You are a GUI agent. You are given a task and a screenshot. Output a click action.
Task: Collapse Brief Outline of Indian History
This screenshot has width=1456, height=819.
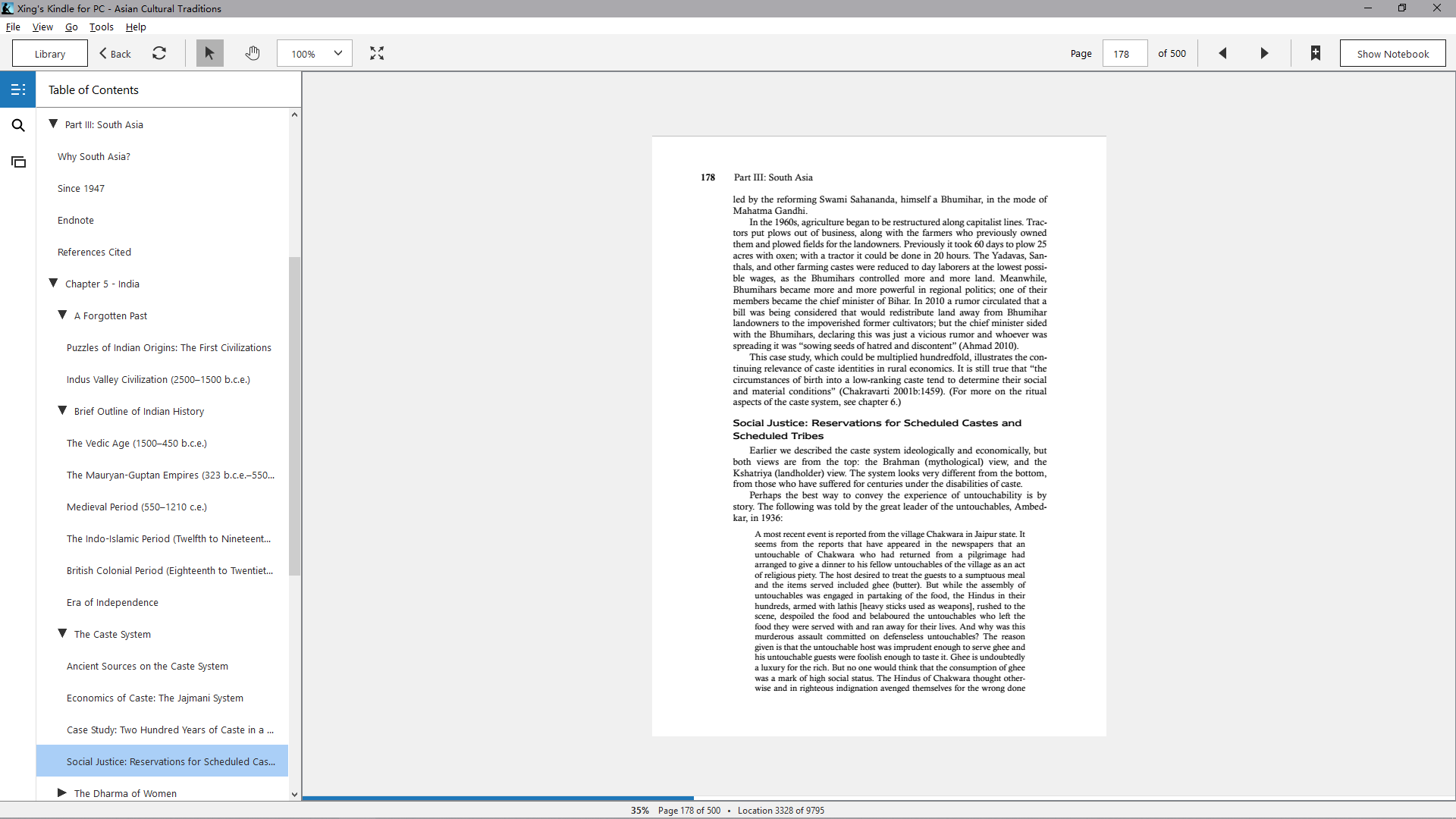tap(62, 410)
